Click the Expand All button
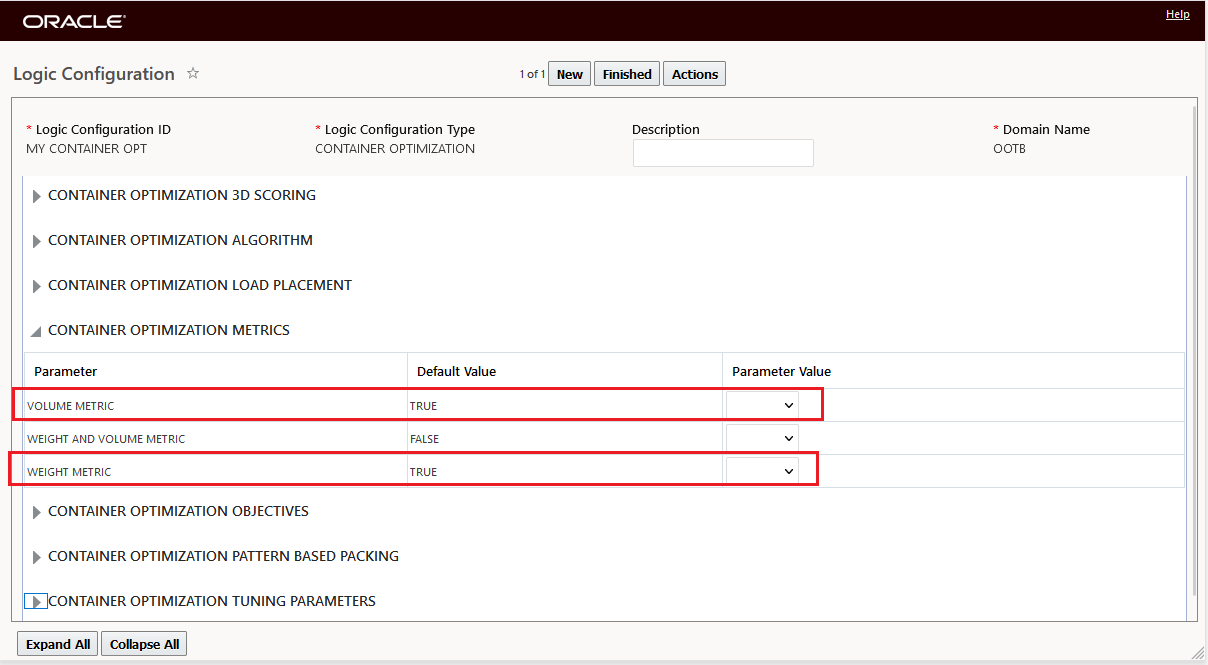 click(58, 644)
